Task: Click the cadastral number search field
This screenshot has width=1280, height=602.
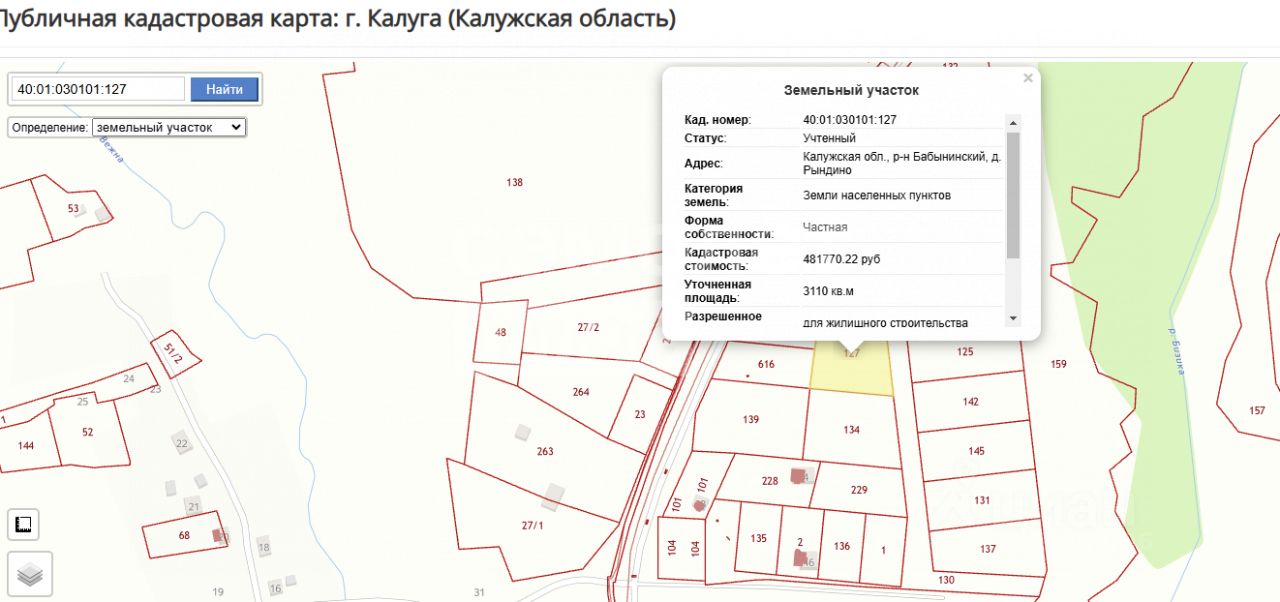Action: (98, 89)
